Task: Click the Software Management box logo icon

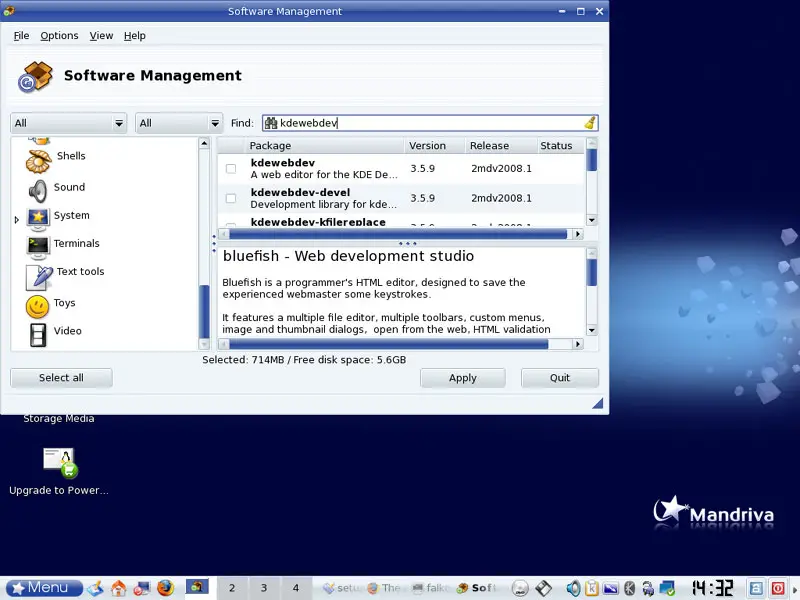Action: [35, 77]
